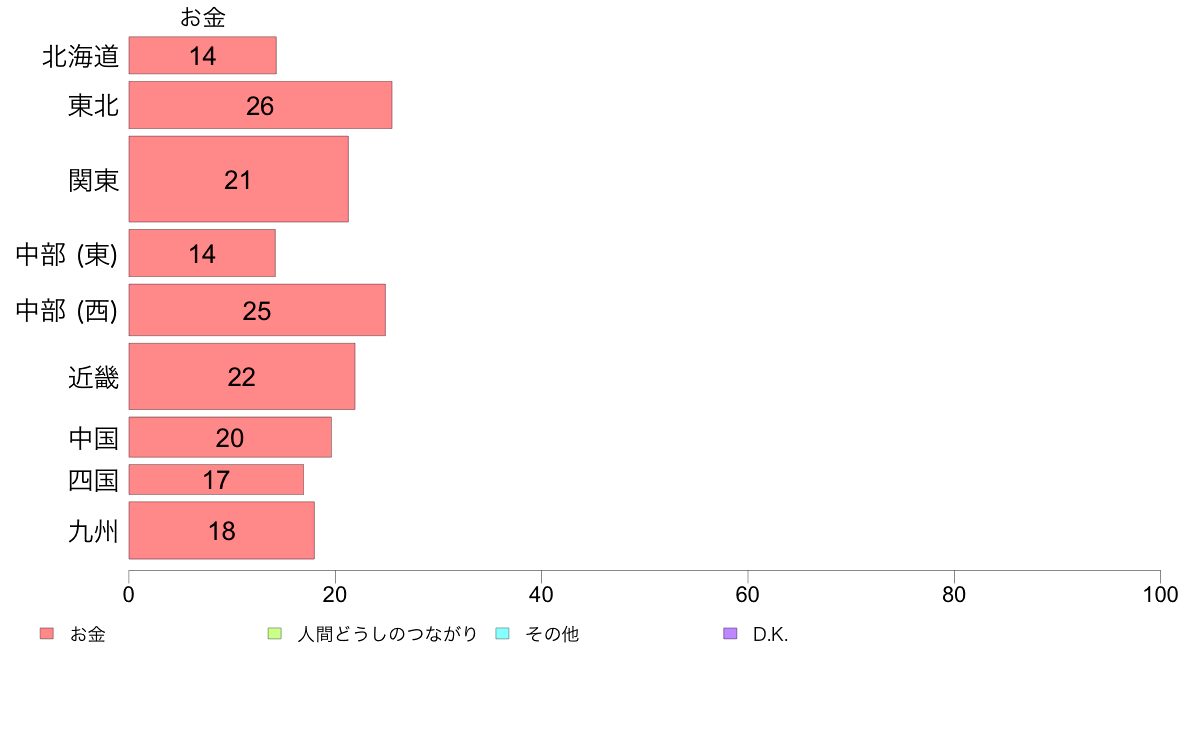Click the 九州 bar showing 18

[x=221, y=531]
